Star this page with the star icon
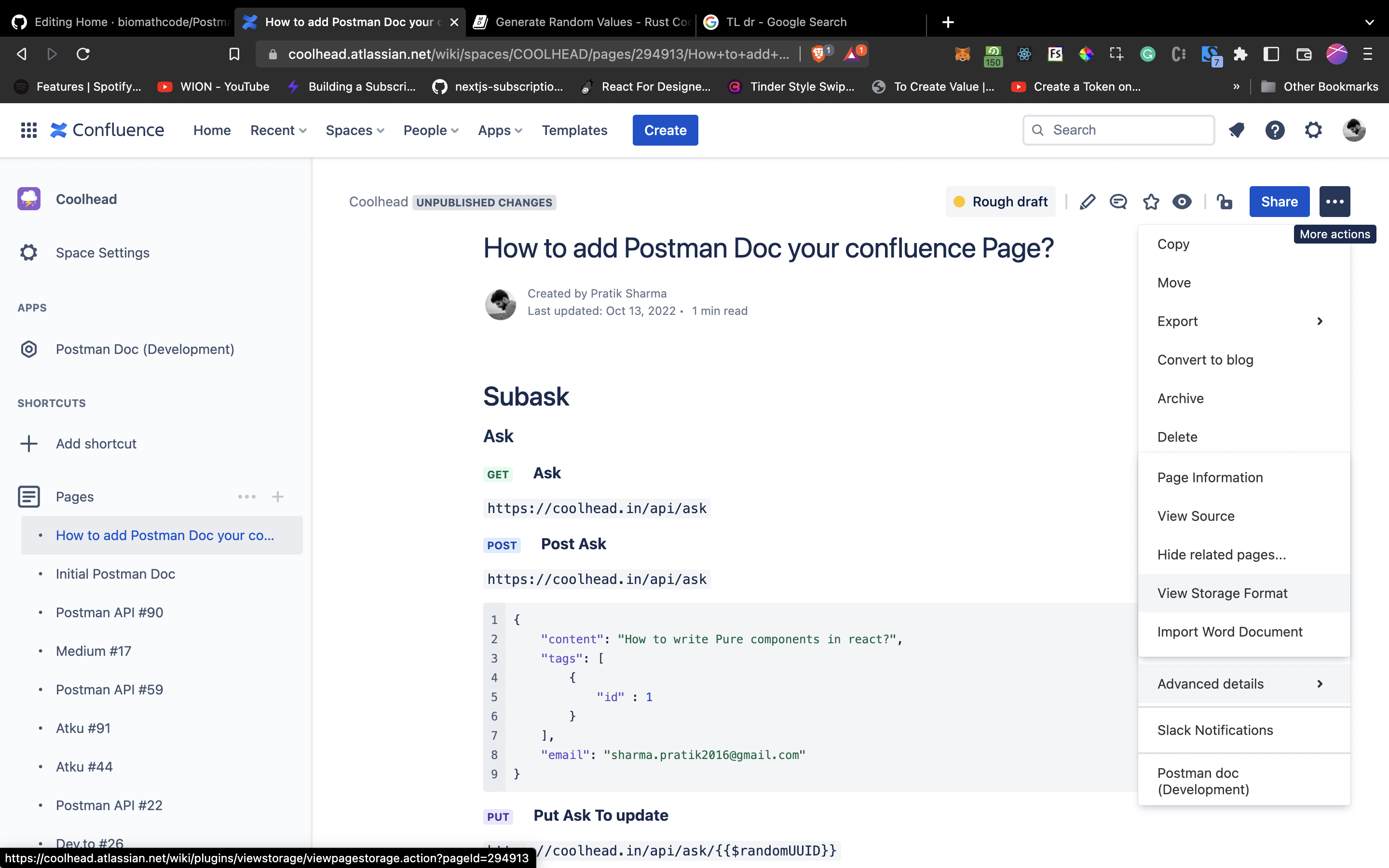 [x=1151, y=202]
